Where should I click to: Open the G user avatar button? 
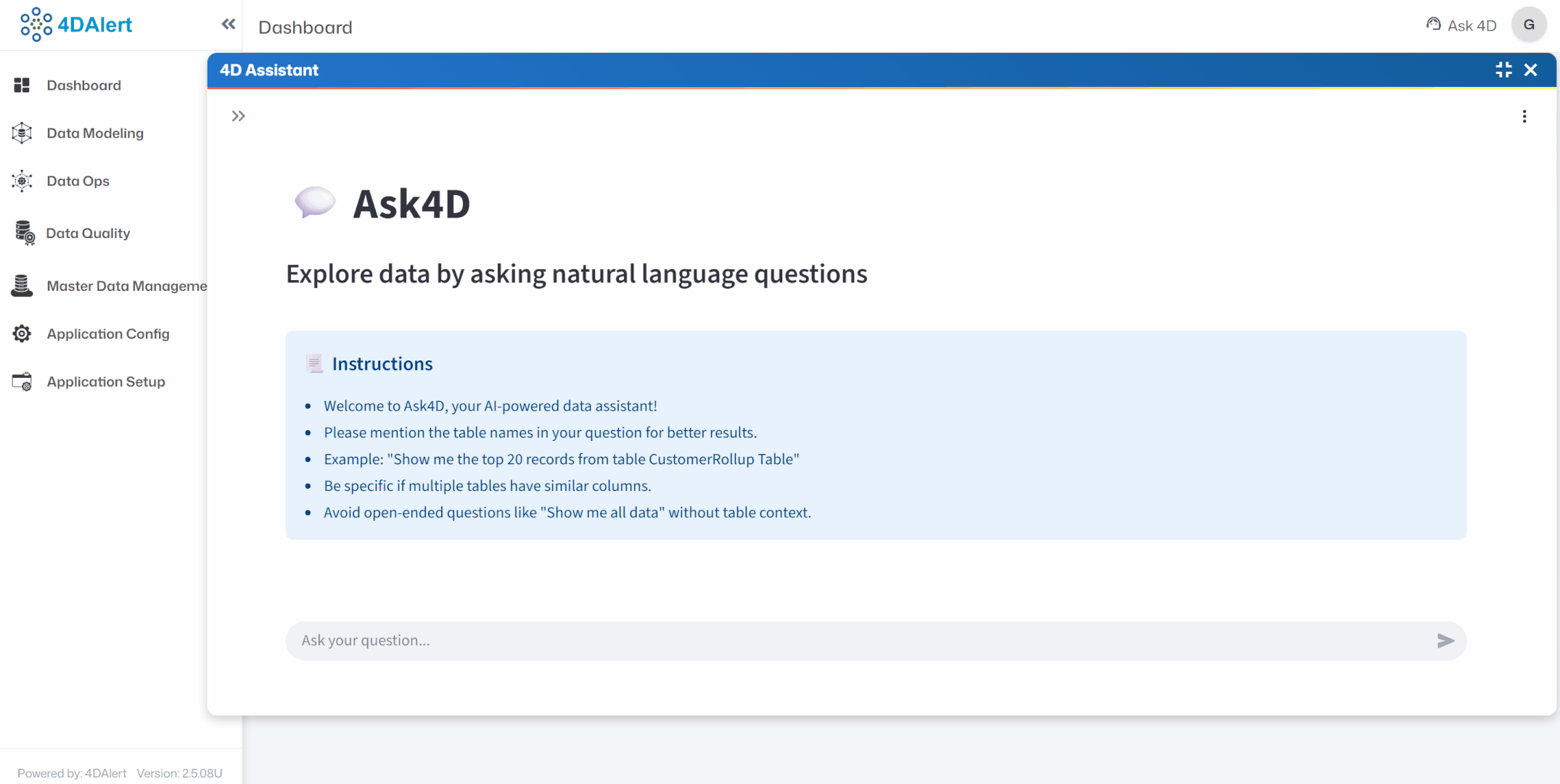click(1529, 25)
